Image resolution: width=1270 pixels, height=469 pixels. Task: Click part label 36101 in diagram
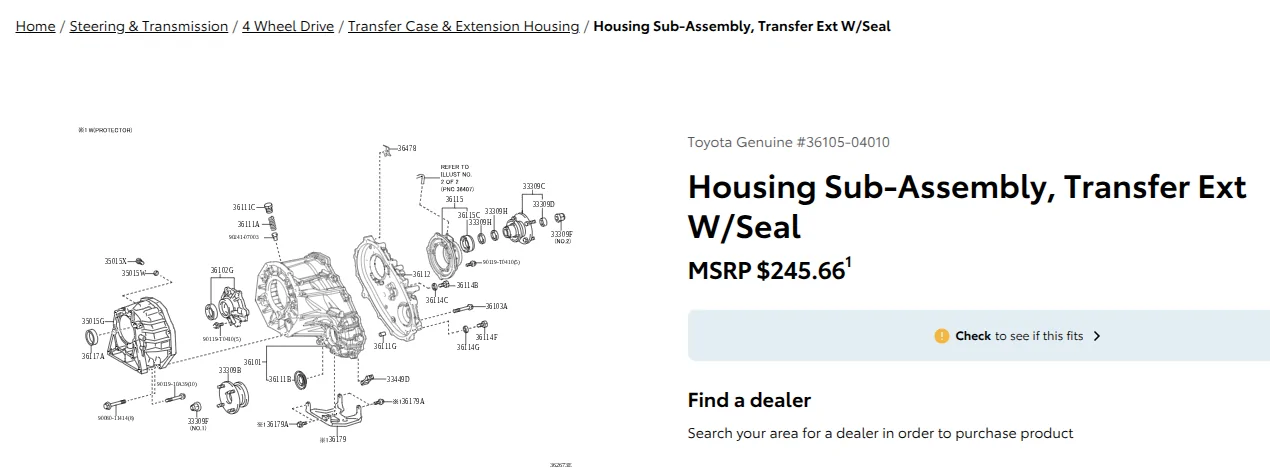[x=252, y=362]
